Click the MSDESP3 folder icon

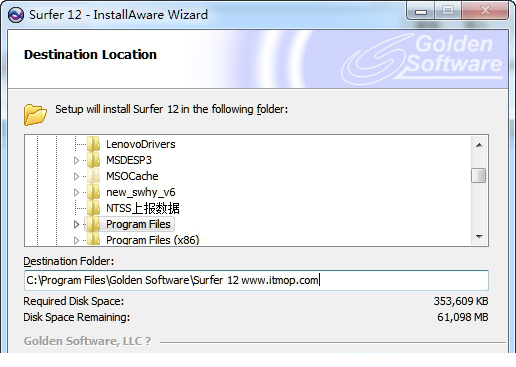pos(93,160)
